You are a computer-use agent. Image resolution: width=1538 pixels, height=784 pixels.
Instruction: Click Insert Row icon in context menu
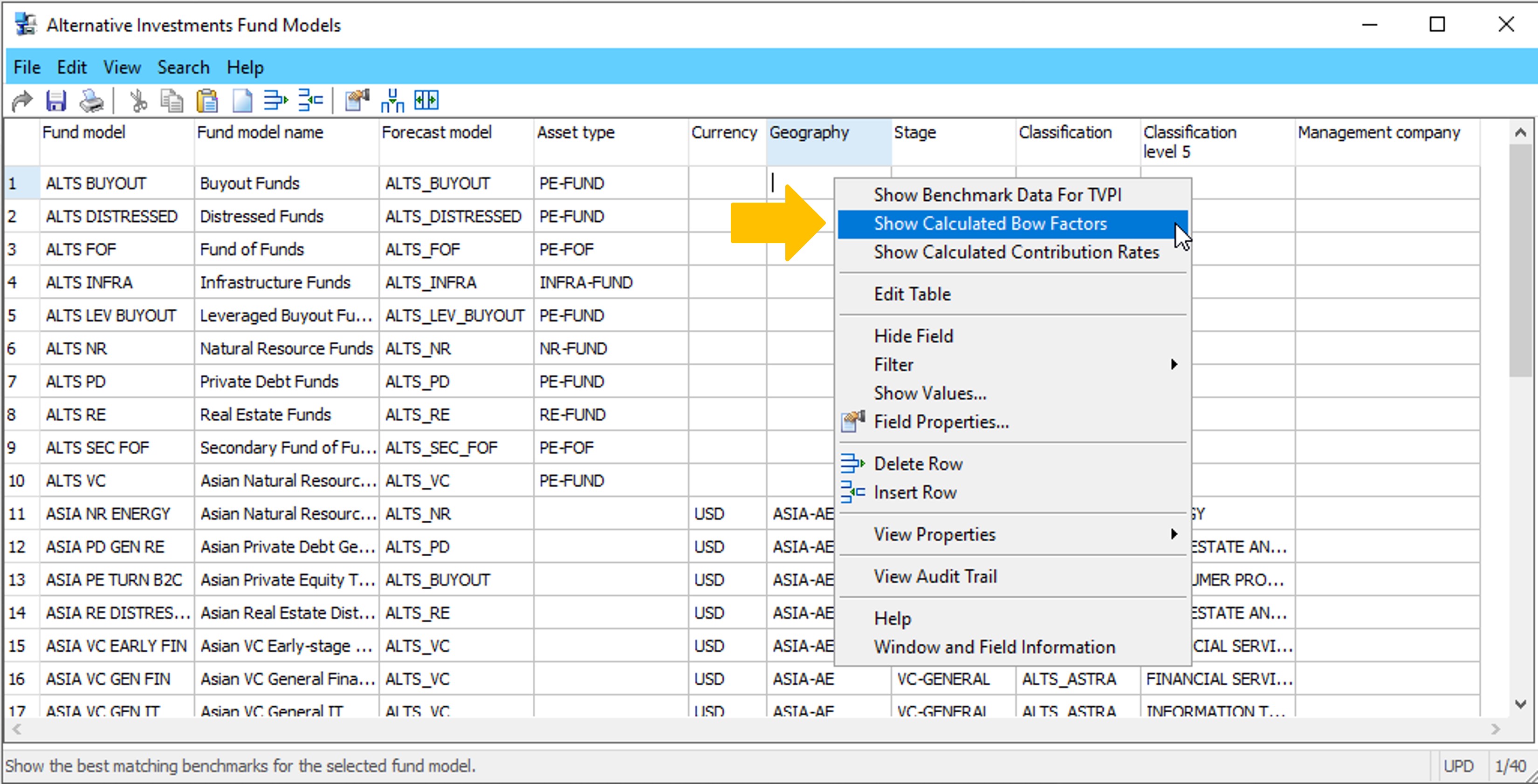853,492
